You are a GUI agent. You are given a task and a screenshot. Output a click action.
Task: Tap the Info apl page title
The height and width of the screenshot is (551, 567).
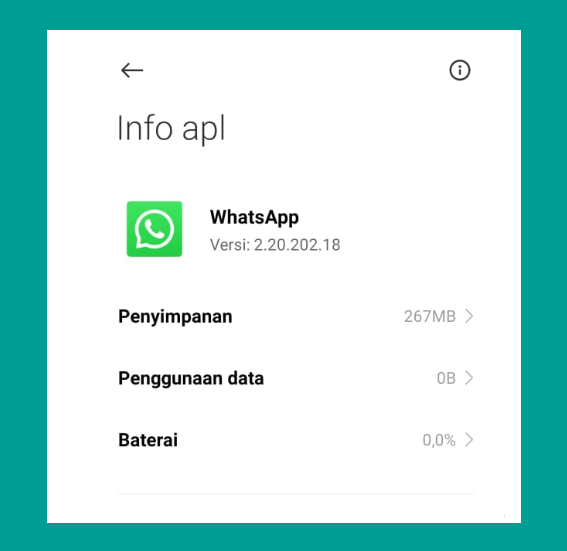(171, 129)
